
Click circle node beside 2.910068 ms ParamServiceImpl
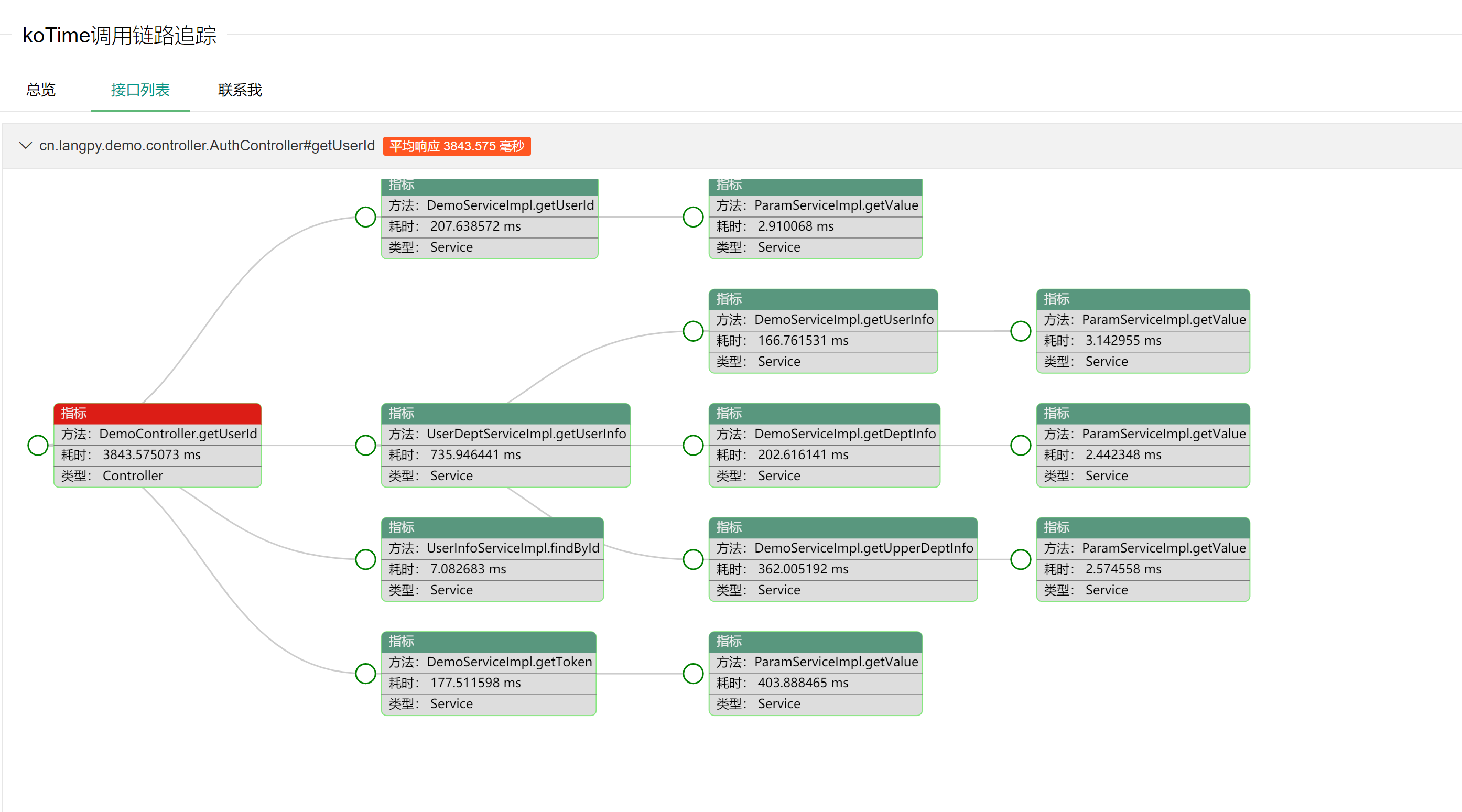pyautogui.click(x=693, y=216)
